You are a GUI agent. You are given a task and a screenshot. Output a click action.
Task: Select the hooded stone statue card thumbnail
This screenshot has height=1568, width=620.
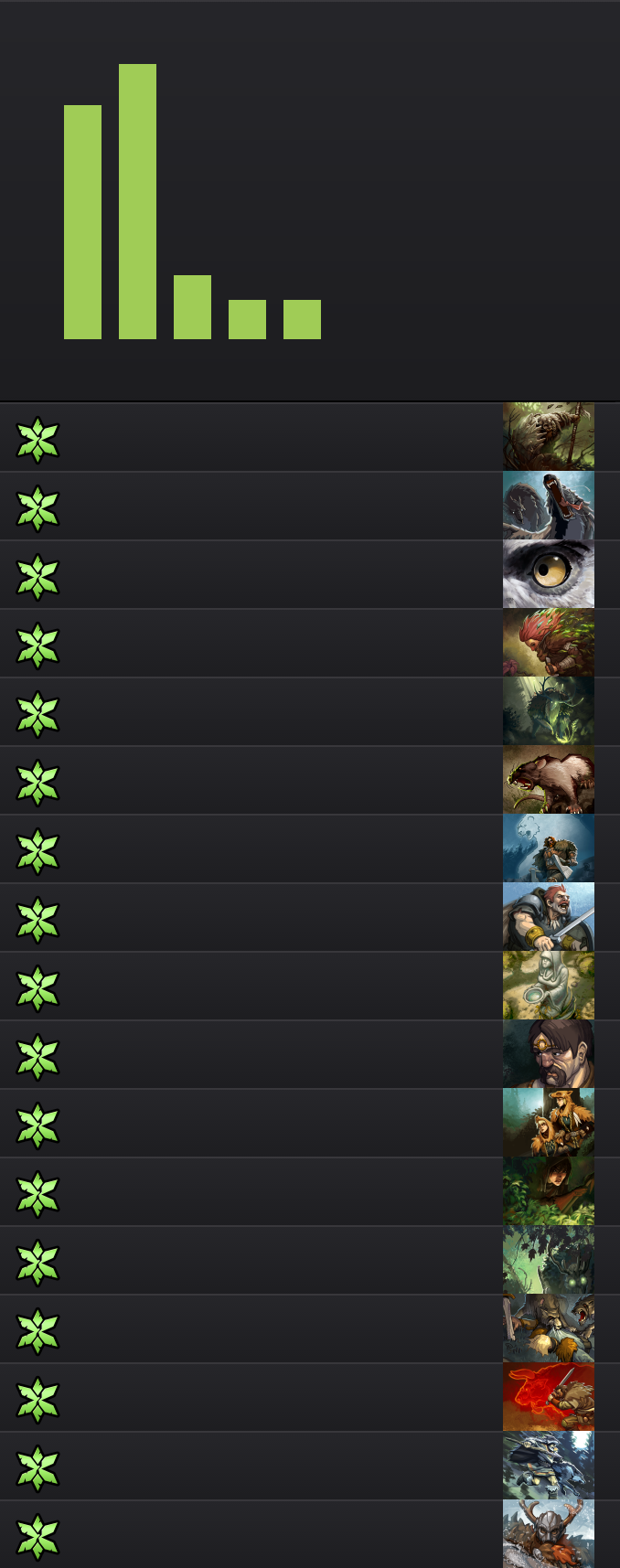[x=549, y=986]
